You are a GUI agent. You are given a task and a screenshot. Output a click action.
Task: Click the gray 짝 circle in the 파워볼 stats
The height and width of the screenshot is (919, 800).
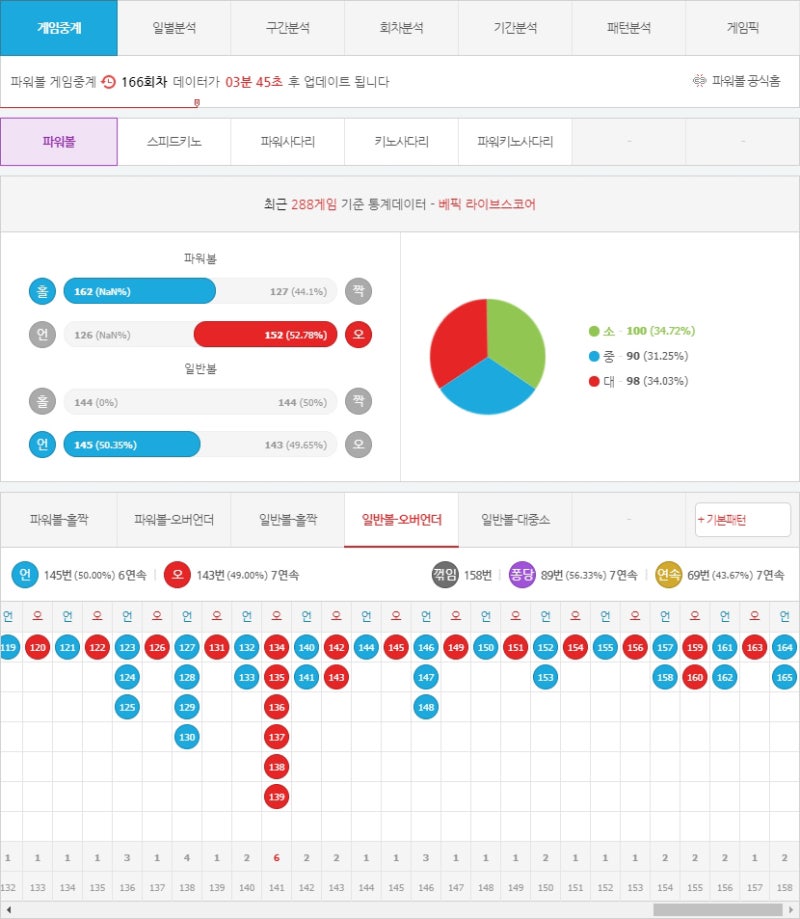point(358,291)
